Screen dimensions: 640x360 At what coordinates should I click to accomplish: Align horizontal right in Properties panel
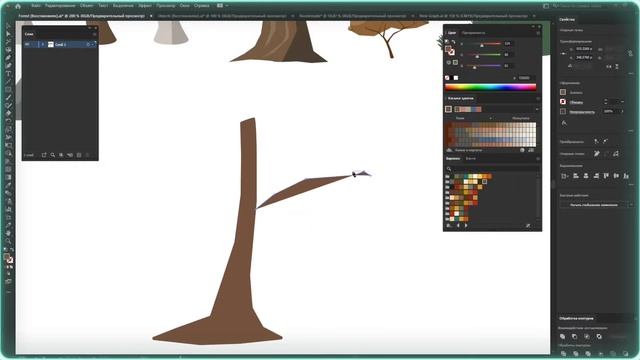[x=596, y=176]
